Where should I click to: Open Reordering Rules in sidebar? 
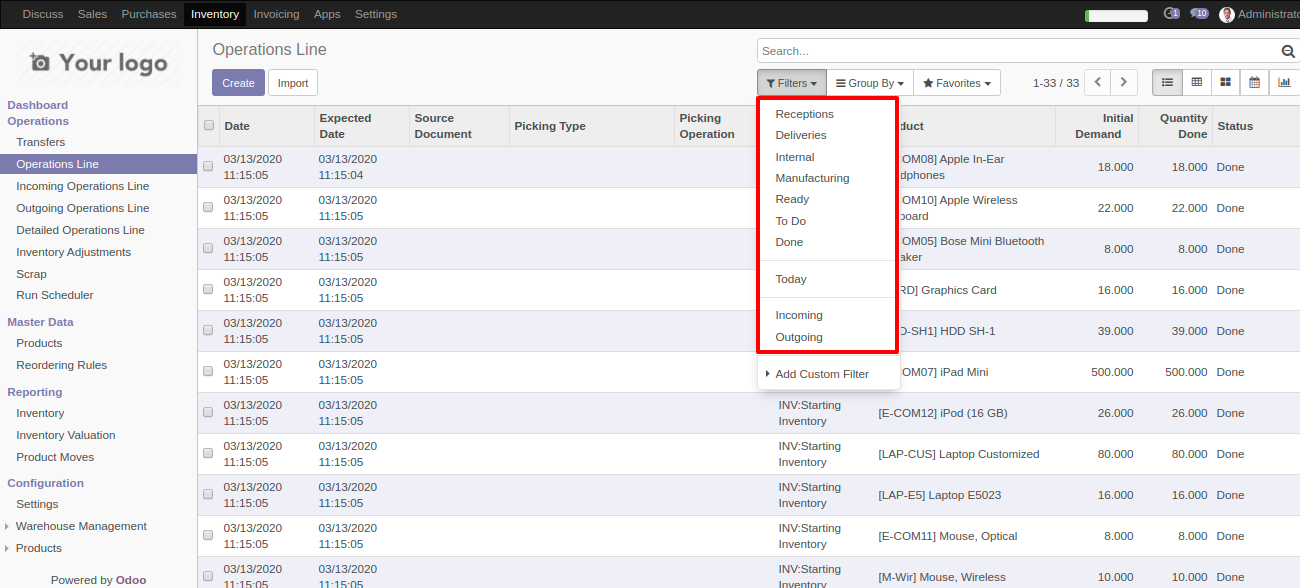62,365
